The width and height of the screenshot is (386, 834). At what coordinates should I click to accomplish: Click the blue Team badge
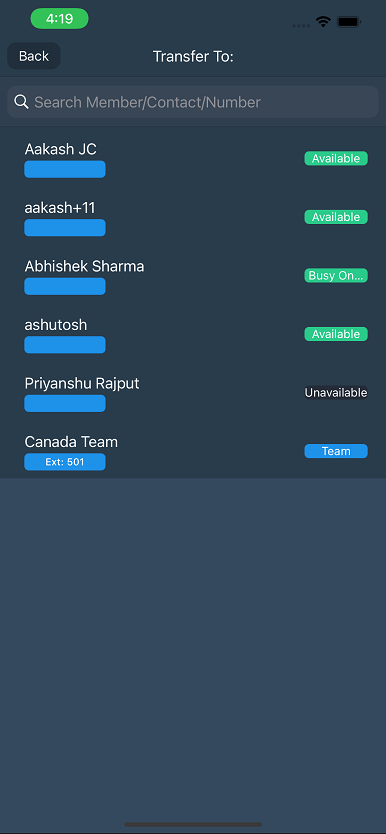(x=336, y=451)
